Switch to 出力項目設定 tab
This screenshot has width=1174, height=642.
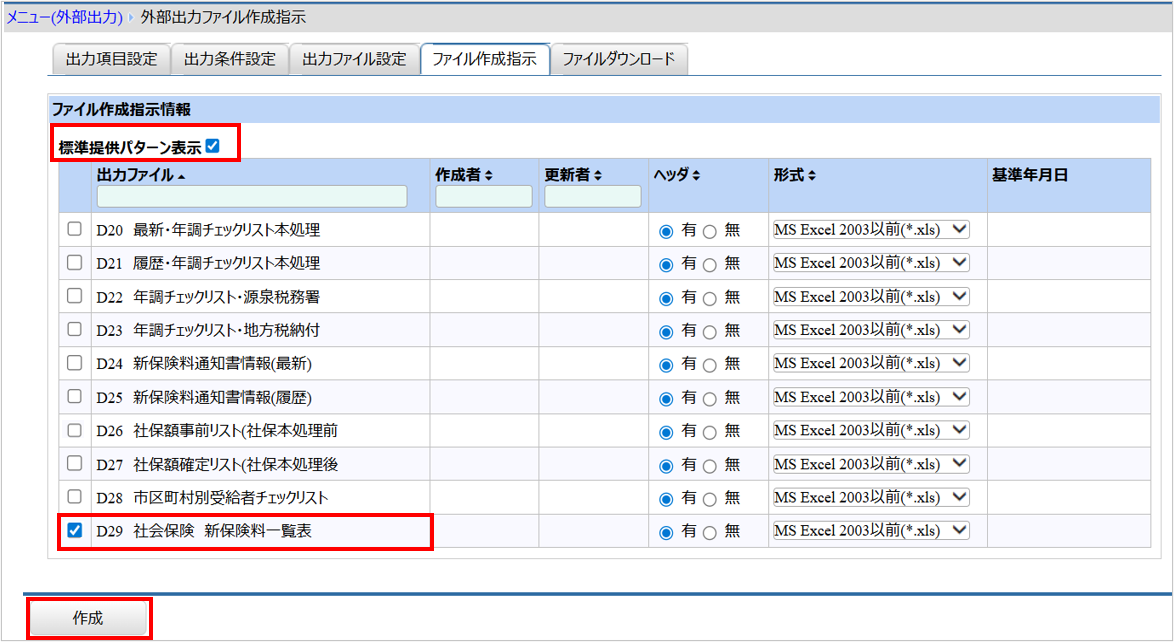(112, 59)
